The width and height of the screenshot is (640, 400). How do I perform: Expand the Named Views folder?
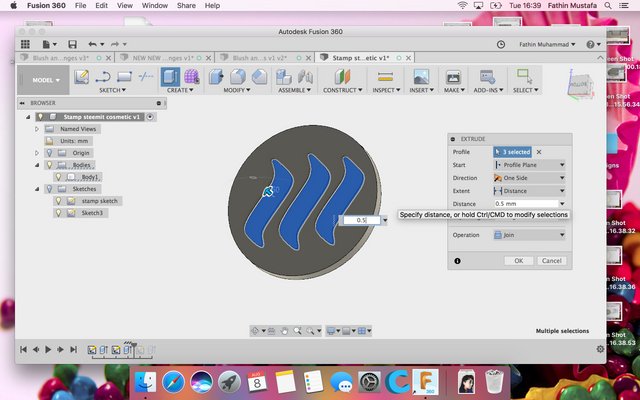pos(37,129)
